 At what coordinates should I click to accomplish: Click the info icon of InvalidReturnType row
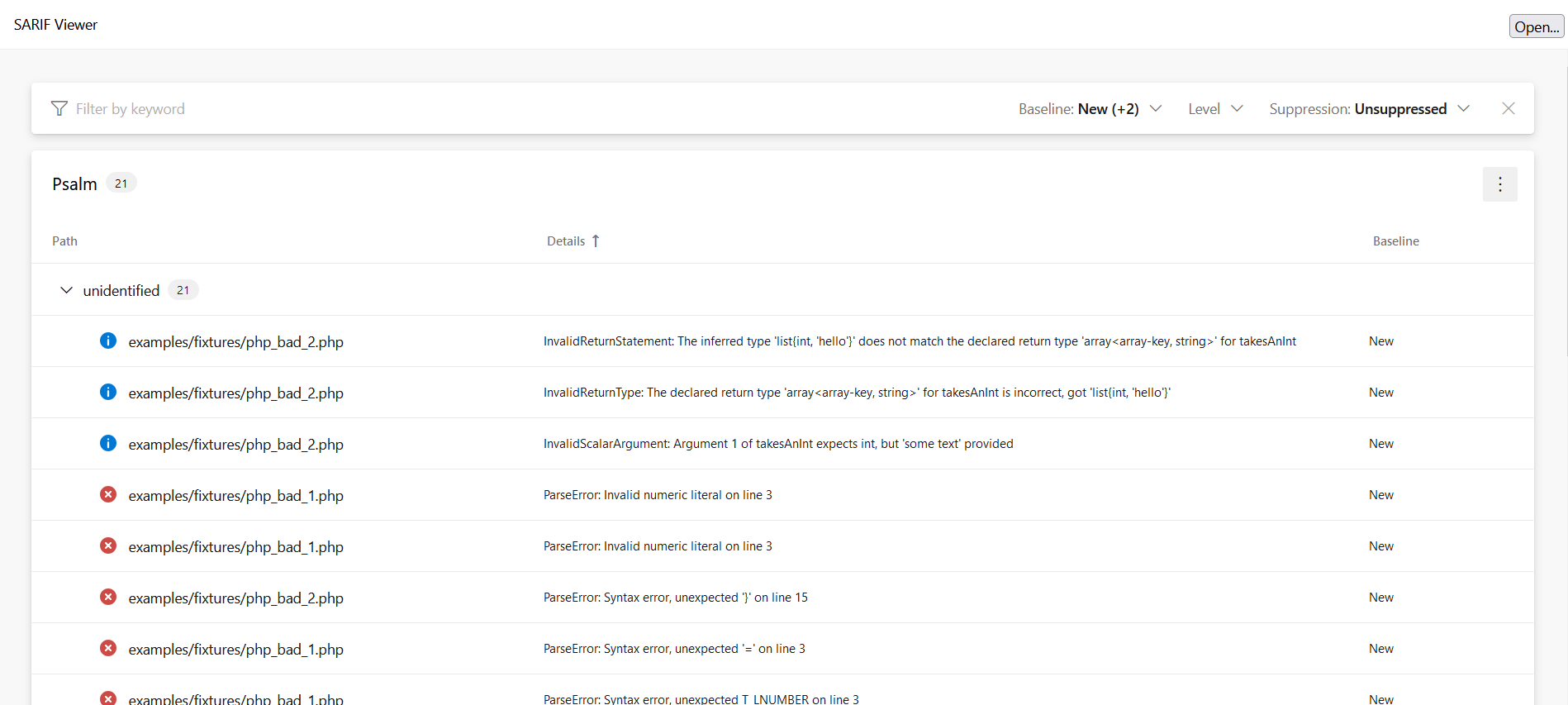click(x=108, y=392)
